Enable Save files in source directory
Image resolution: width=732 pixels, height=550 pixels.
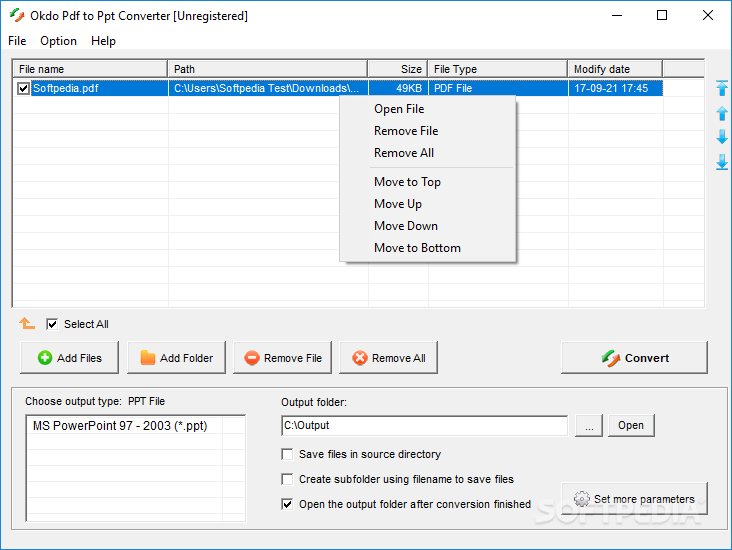287,454
